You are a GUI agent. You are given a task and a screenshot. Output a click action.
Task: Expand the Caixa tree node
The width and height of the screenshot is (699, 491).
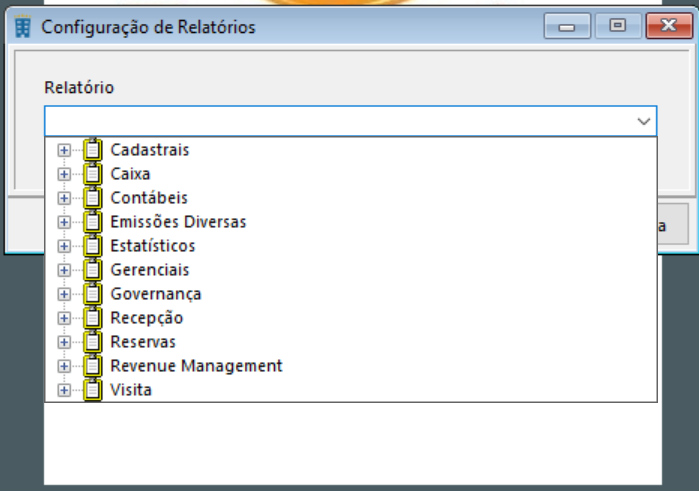click(x=64, y=174)
